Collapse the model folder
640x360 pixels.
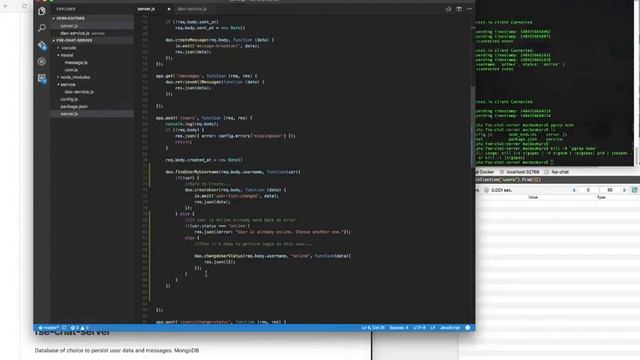pos(67,55)
